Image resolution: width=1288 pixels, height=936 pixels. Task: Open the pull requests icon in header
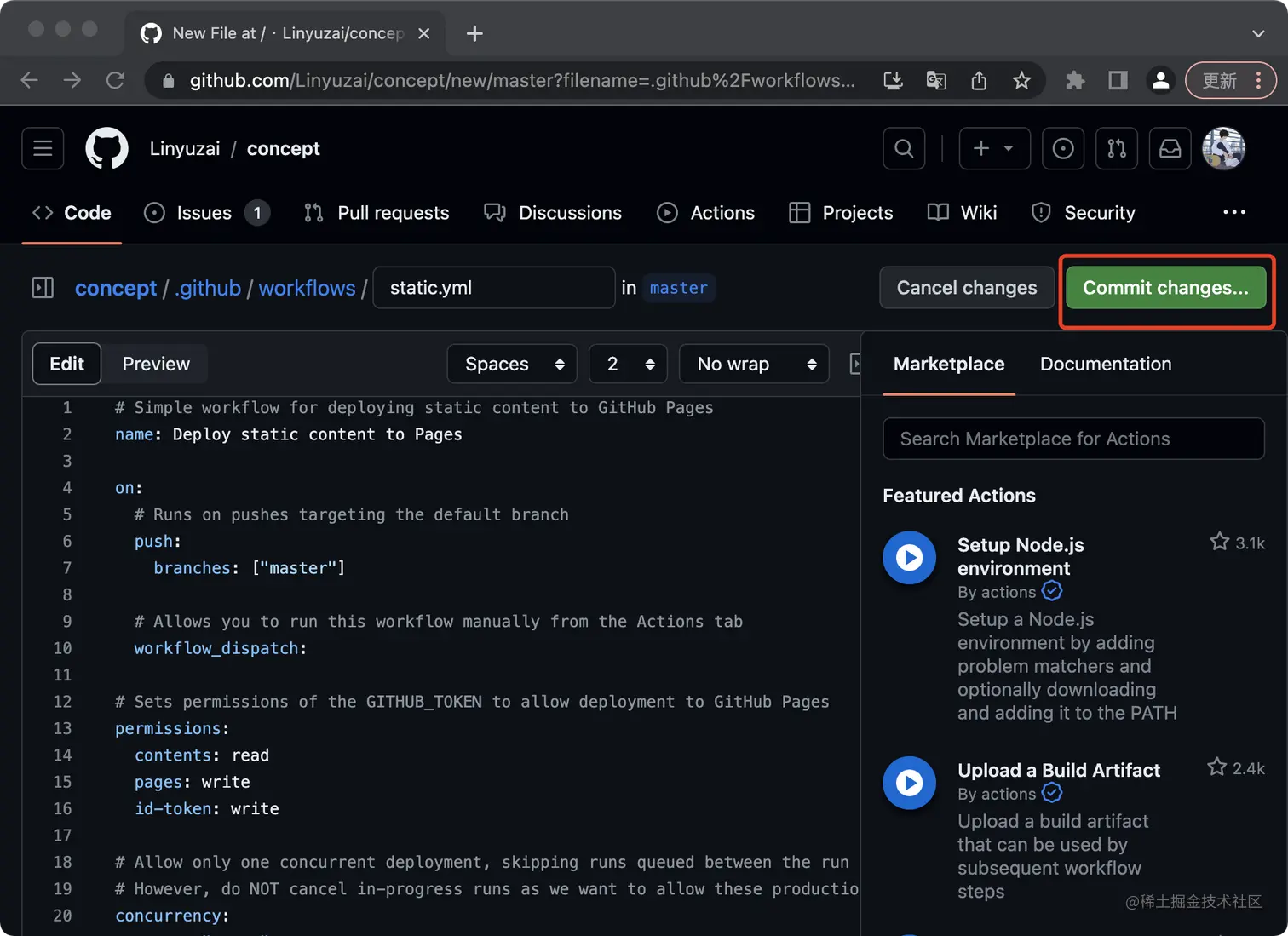pos(1116,148)
